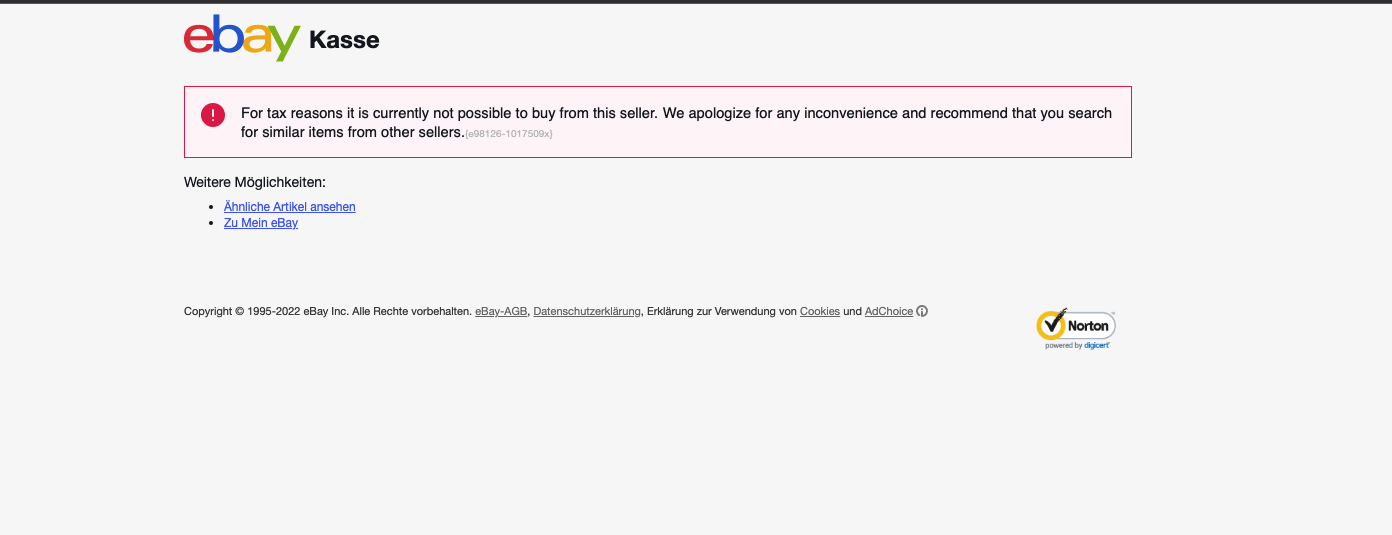The width and height of the screenshot is (1392, 535).
Task: Click the red exclamation error icon
Action: 213,115
